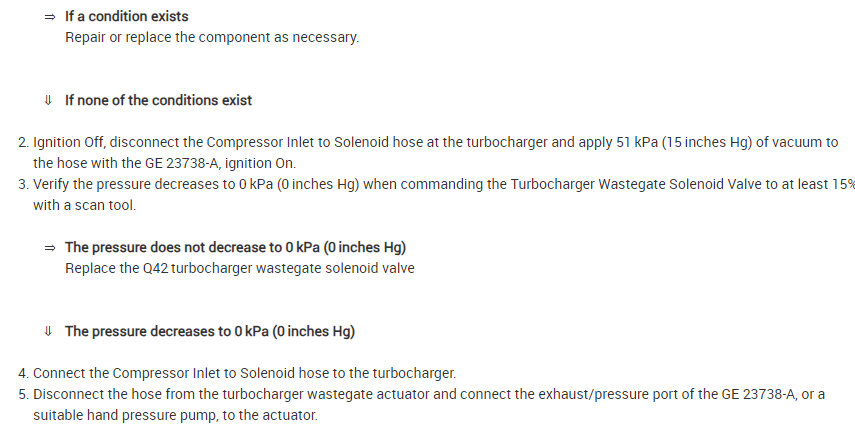
Task: Click the step 5 list number
Action: click(x=23, y=394)
